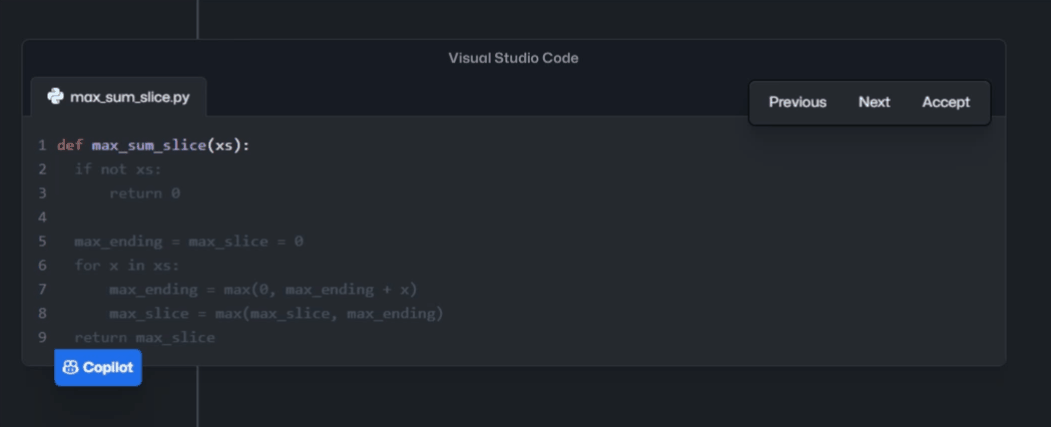Click line 'return max_slice'
This screenshot has width=1051, height=427.
pyautogui.click(x=145, y=338)
